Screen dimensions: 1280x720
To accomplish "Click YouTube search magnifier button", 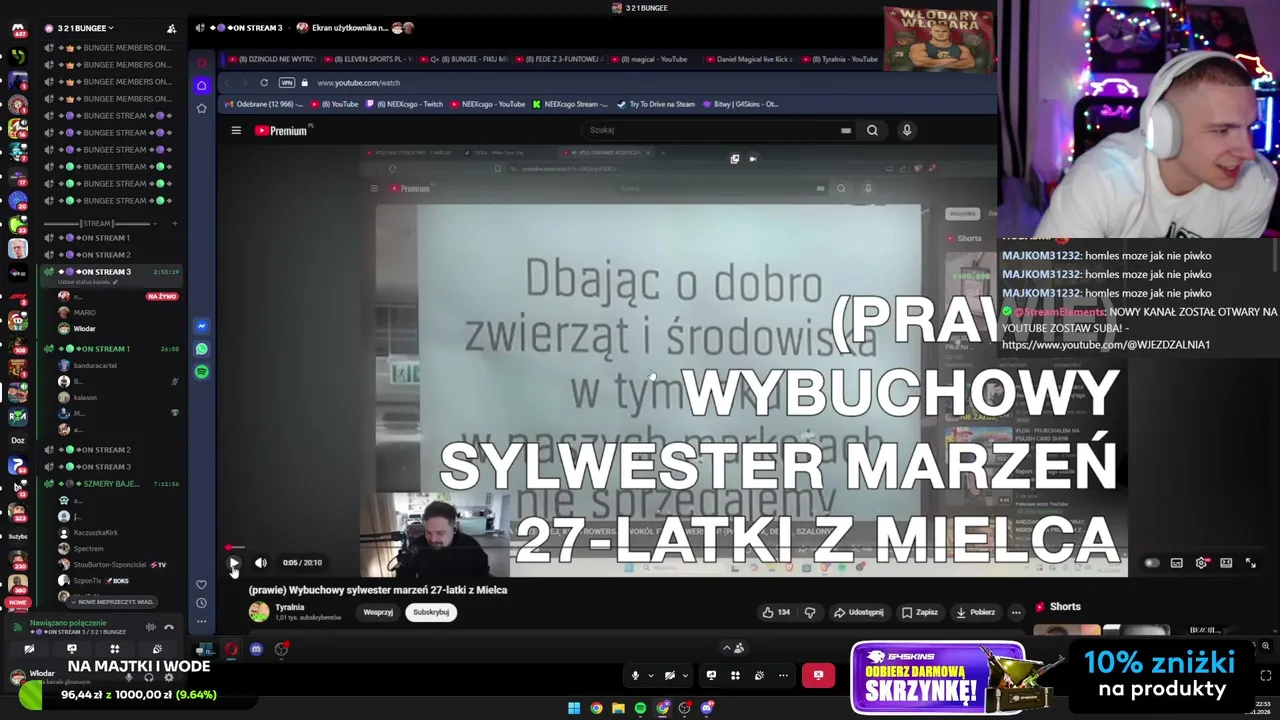I will coord(872,130).
